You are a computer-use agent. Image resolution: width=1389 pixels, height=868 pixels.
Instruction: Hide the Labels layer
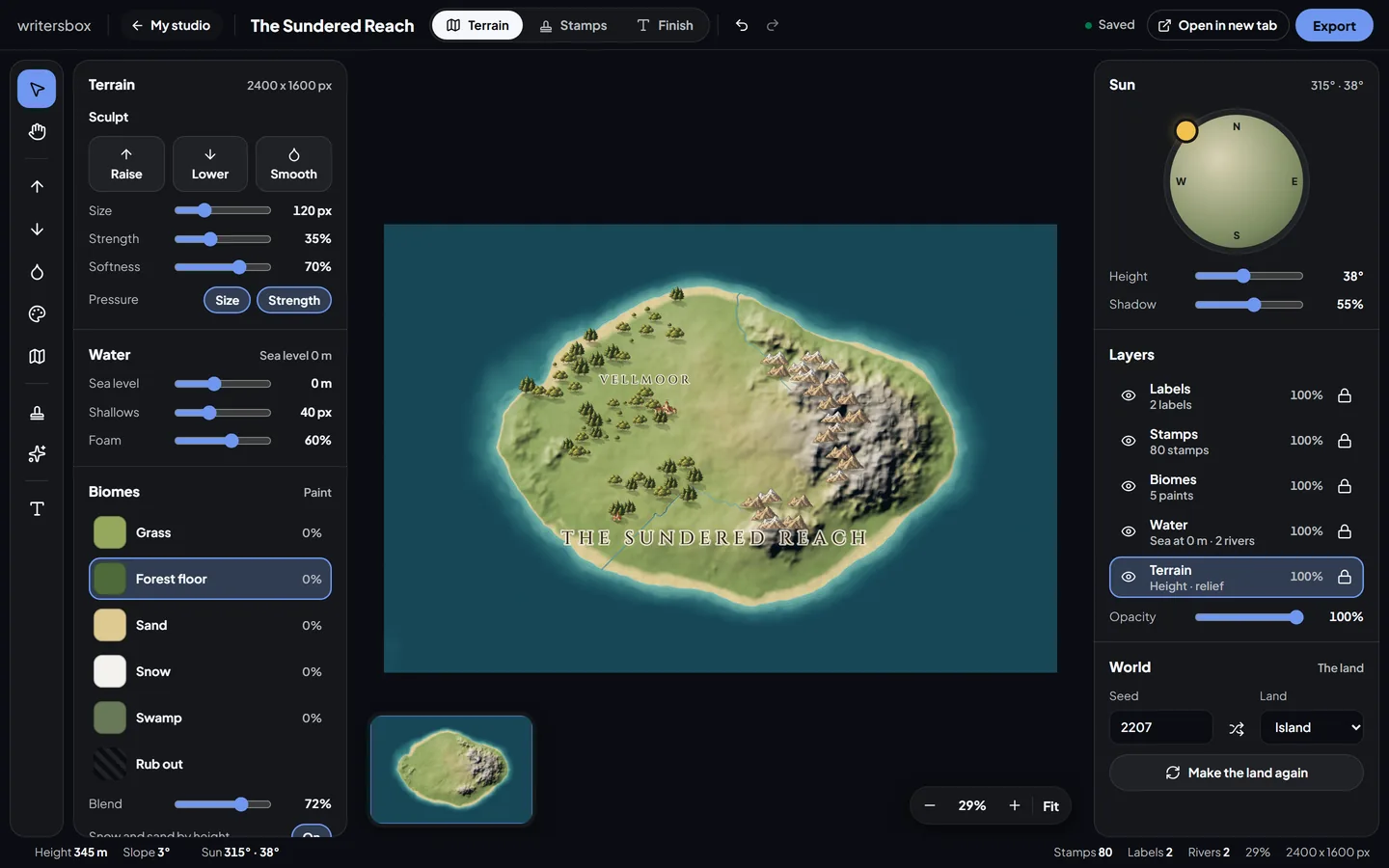click(x=1129, y=395)
